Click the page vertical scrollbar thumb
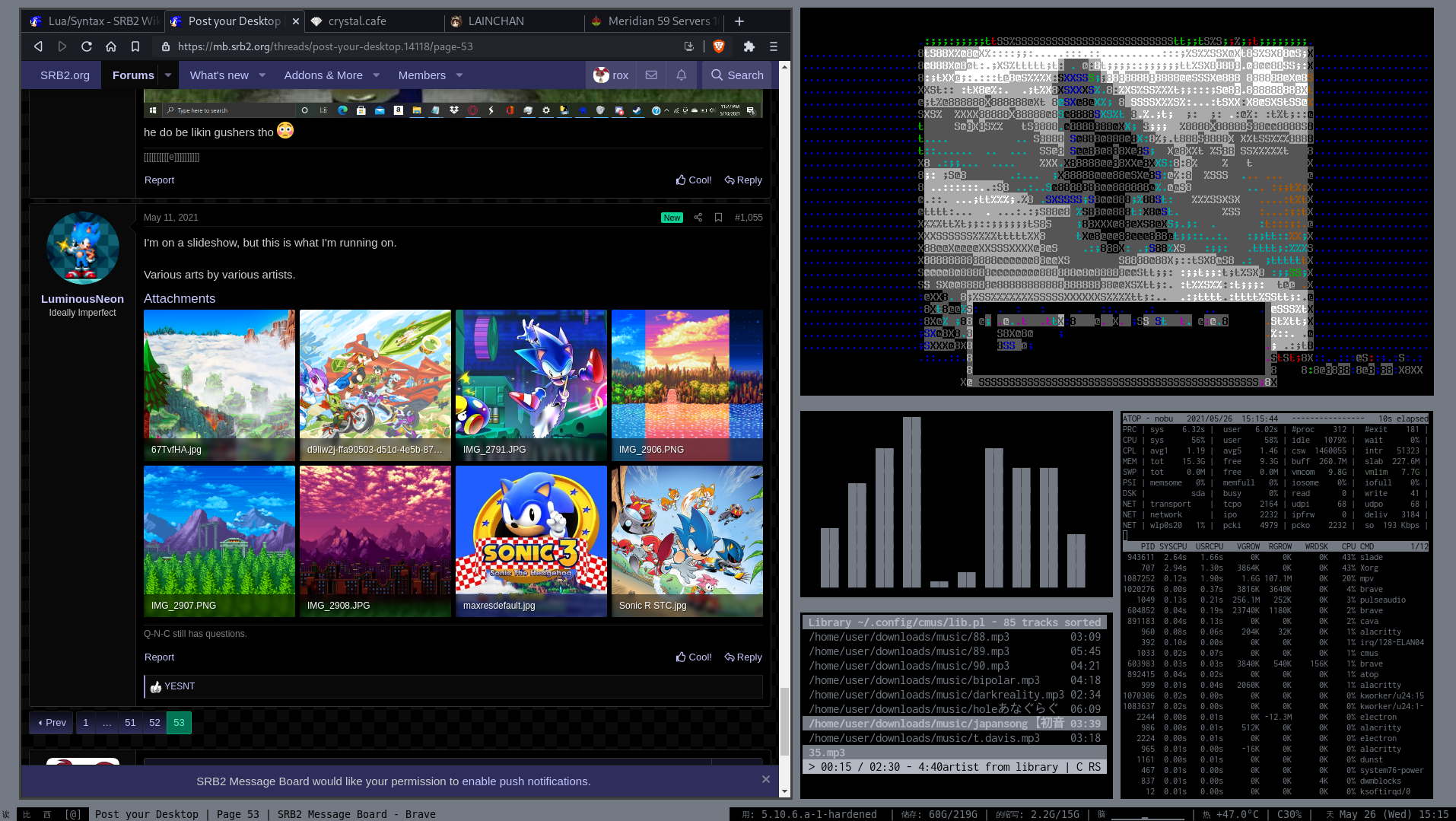This screenshot has width=1456, height=821. [x=784, y=721]
